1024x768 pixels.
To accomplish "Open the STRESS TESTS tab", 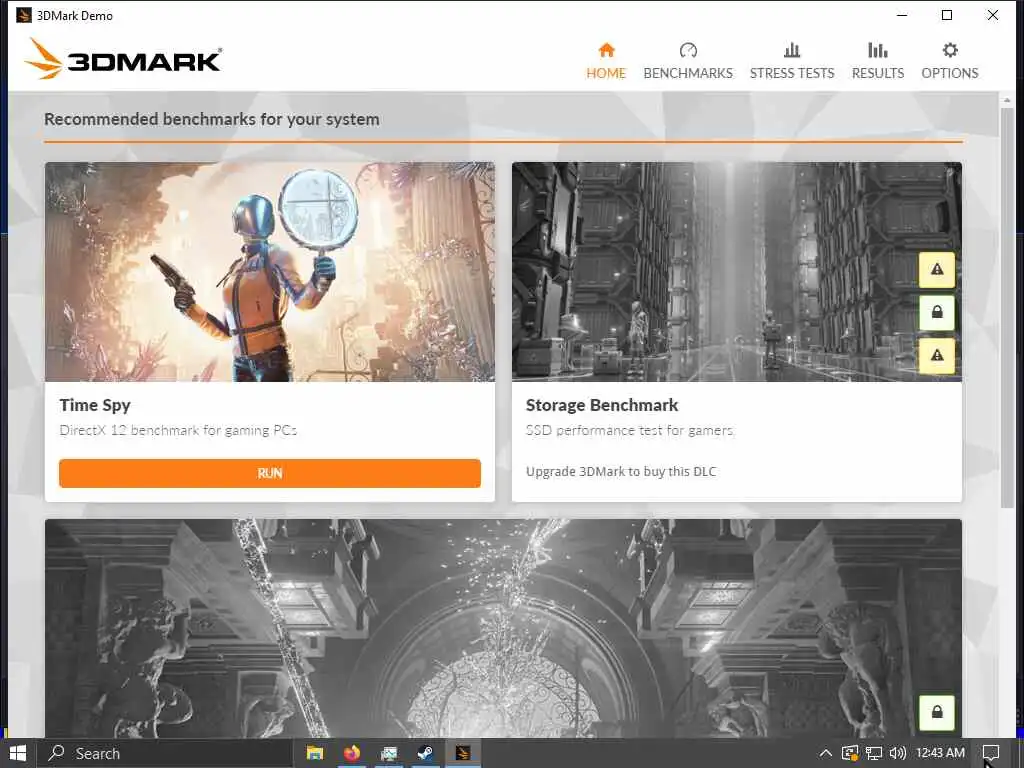I will point(792,61).
